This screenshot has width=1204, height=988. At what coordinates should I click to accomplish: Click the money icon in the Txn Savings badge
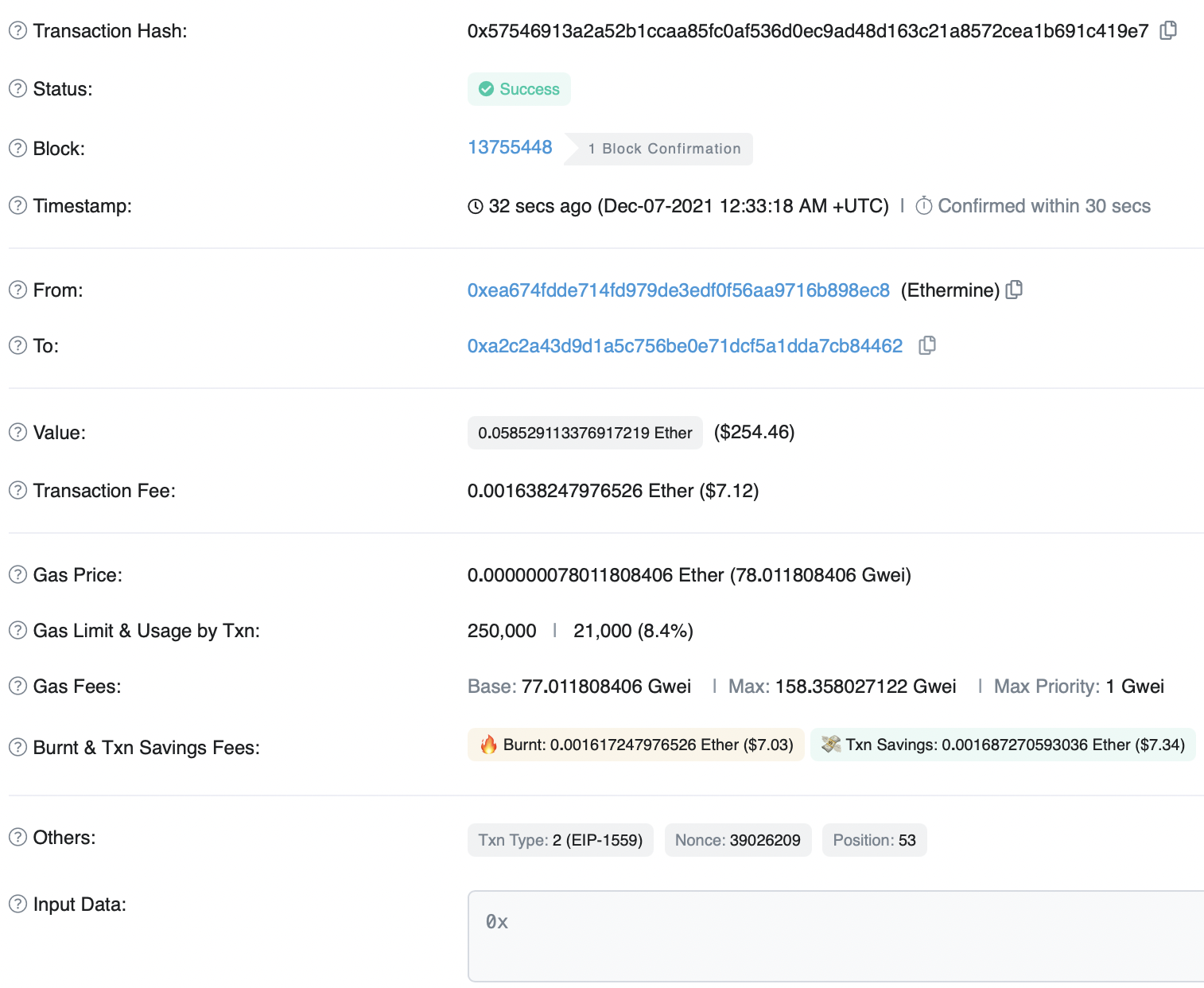coord(831,745)
